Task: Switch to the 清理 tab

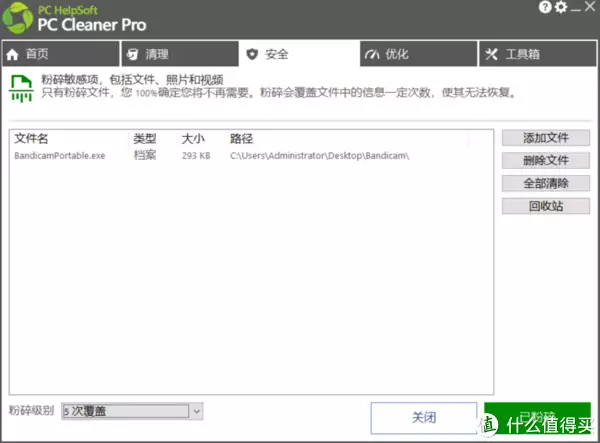Action: [x=180, y=54]
